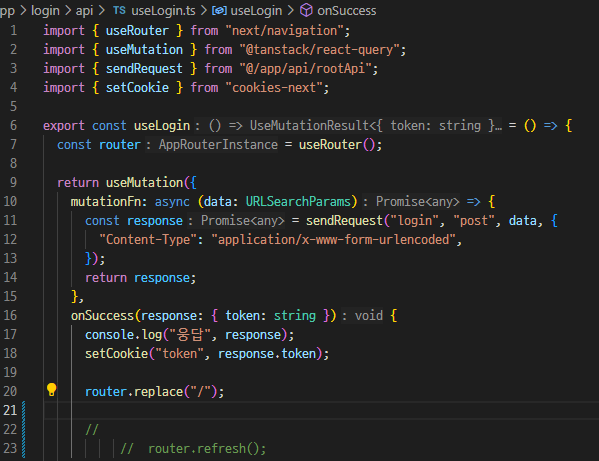Click response.token on line 18
The height and width of the screenshot is (461, 599).
coord(267,354)
